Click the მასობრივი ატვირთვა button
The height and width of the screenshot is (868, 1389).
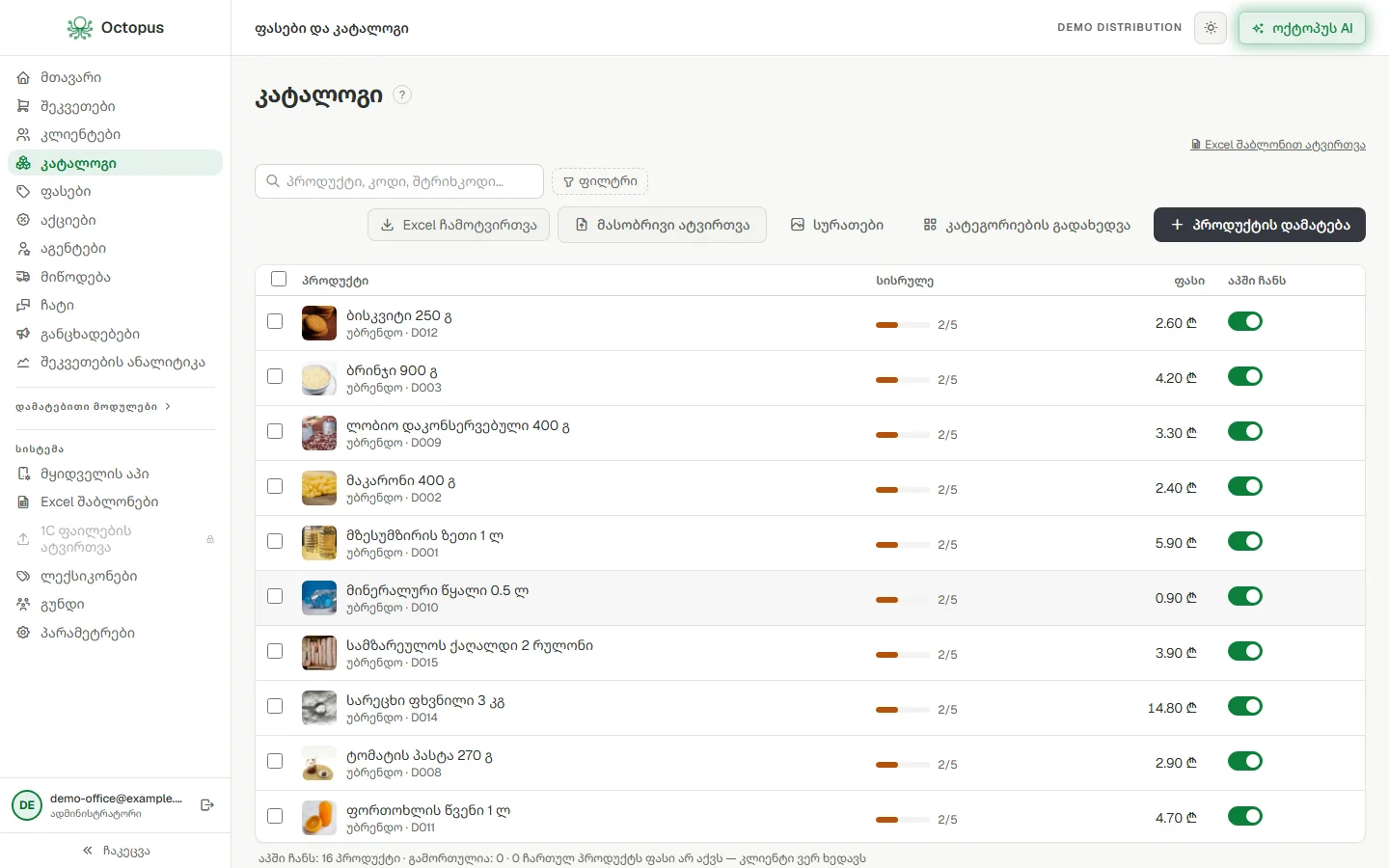pyautogui.click(x=662, y=225)
